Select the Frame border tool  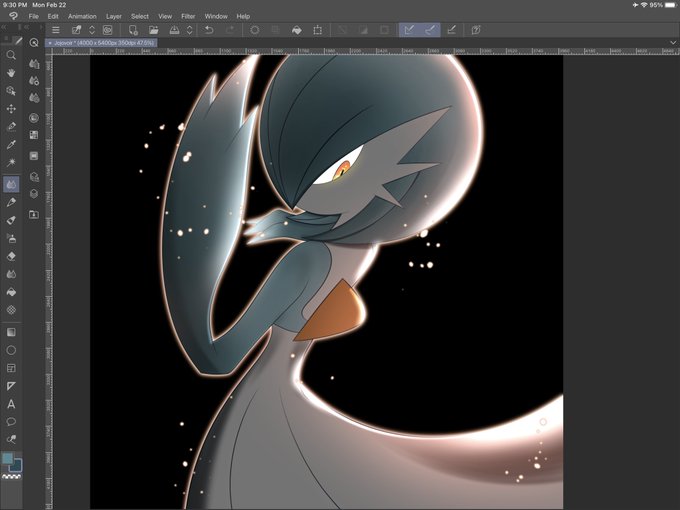pyautogui.click(x=11, y=368)
